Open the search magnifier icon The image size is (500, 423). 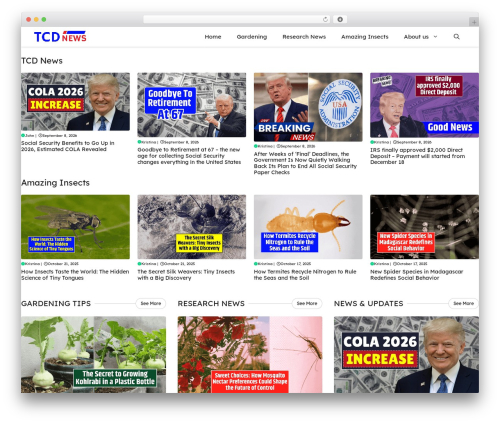click(456, 37)
